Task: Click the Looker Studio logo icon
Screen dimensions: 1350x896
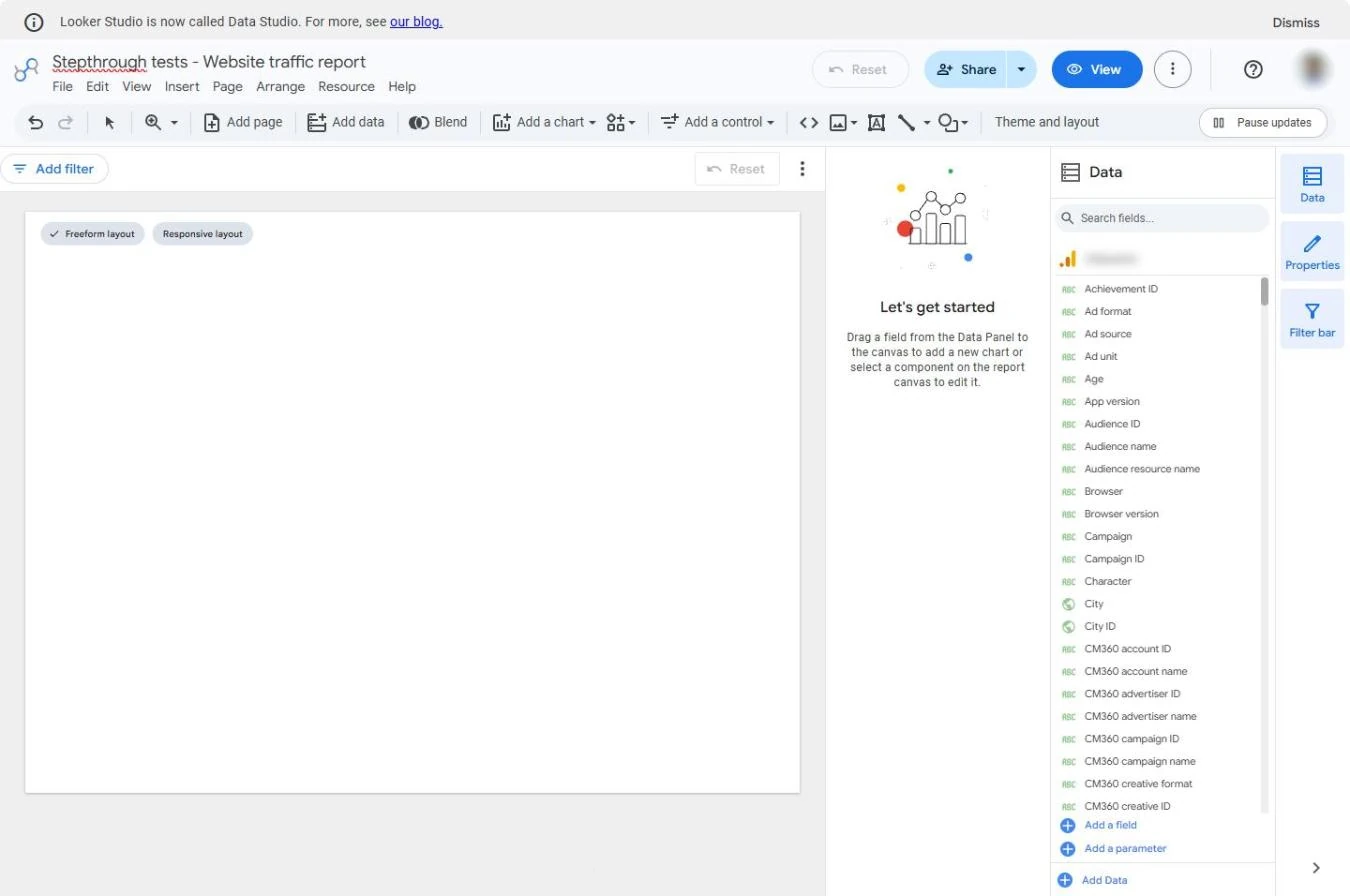Action: tap(26, 69)
